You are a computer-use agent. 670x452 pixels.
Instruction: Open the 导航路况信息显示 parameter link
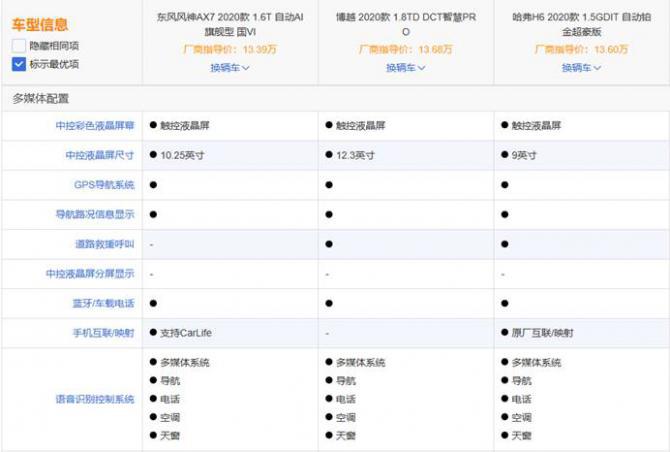click(95, 214)
